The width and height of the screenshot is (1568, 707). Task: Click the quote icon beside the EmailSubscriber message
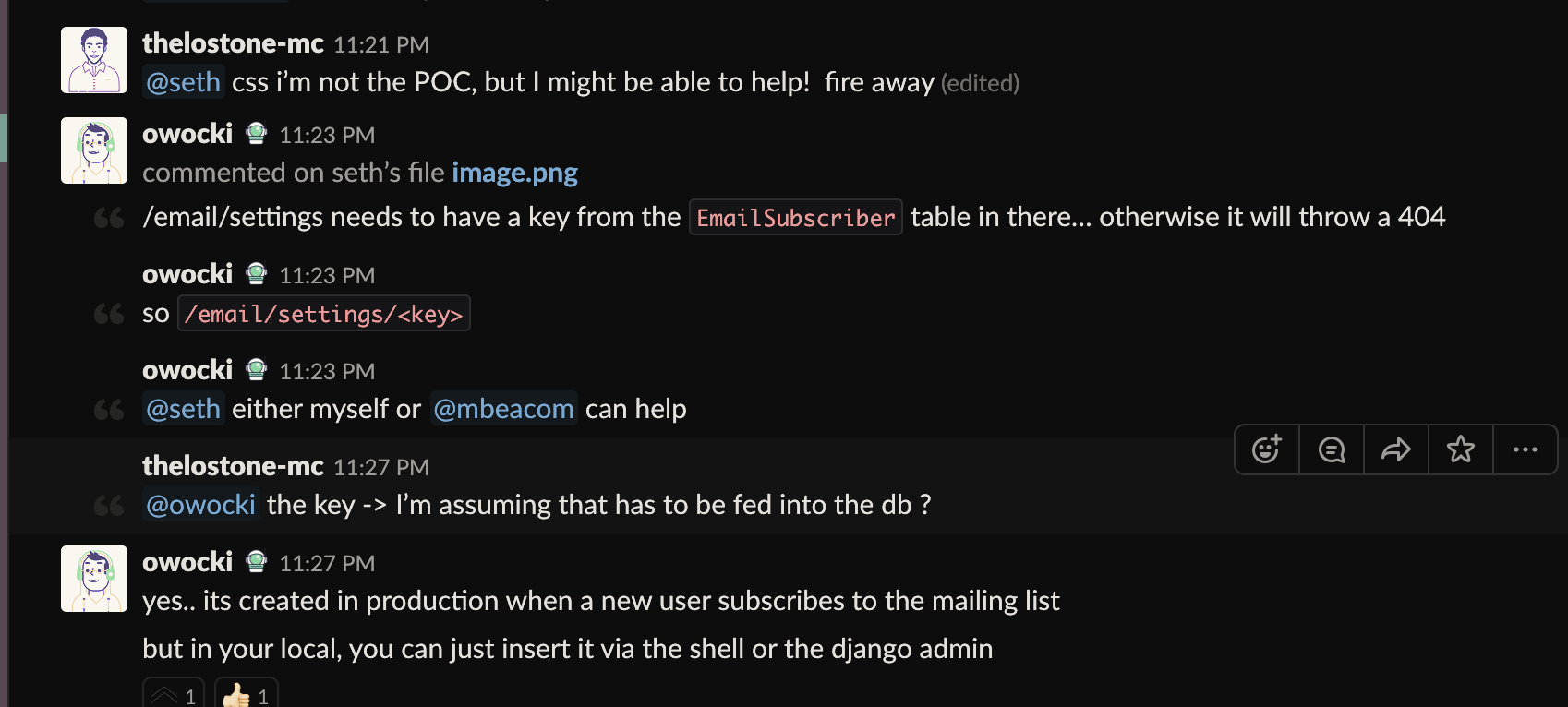point(108,217)
